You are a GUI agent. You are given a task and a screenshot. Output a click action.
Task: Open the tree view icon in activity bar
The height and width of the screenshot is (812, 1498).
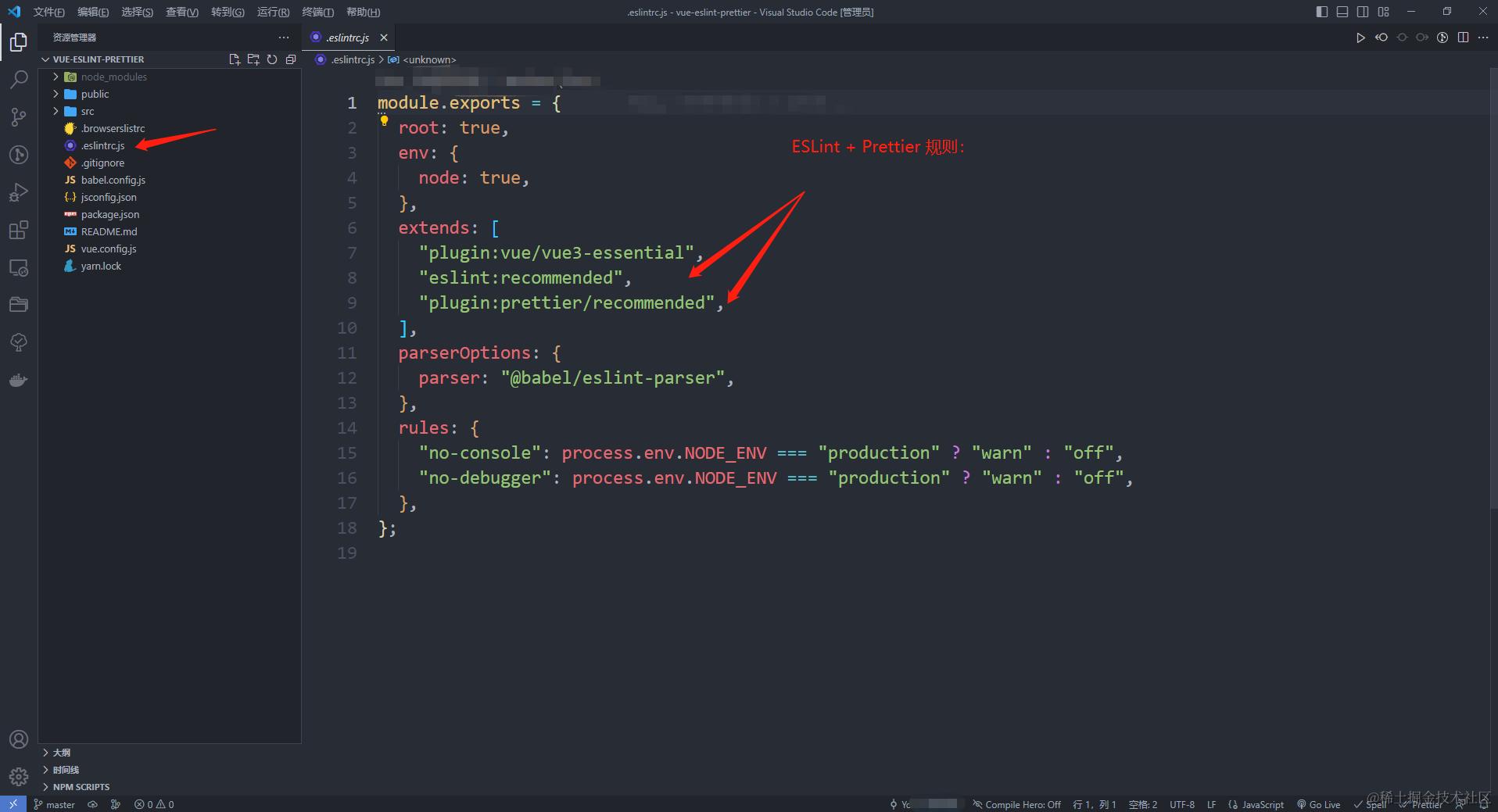pyautogui.click(x=19, y=342)
